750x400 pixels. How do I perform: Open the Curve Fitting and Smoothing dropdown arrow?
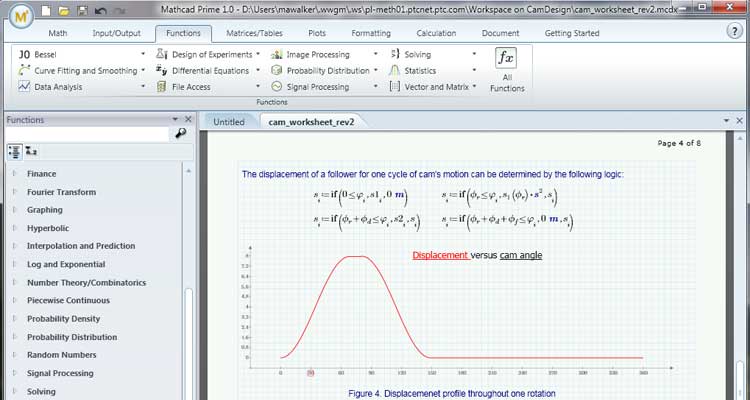tap(143, 70)
